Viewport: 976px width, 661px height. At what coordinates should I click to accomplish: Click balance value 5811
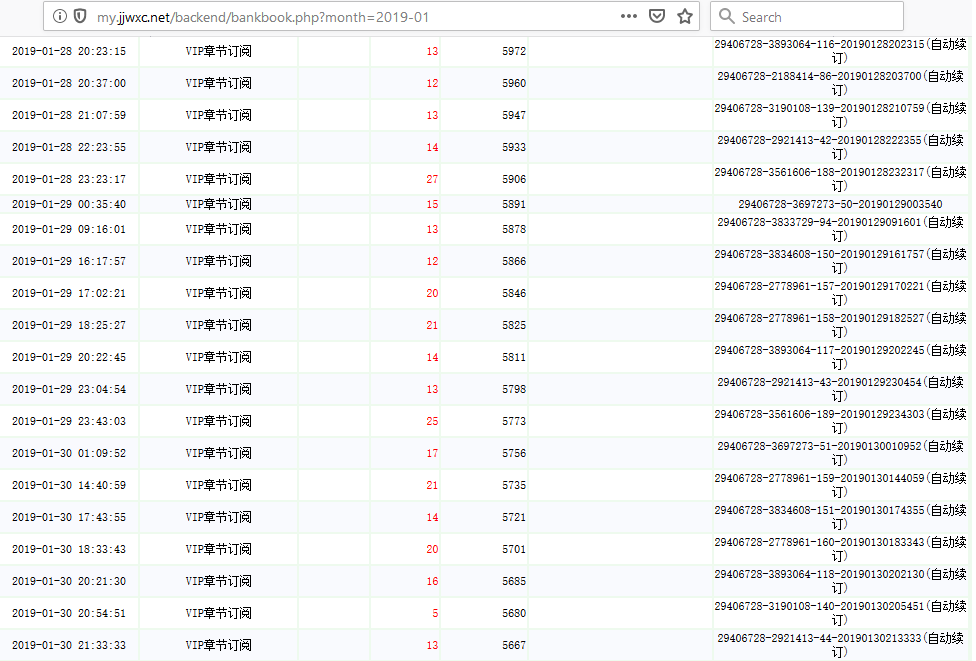pos(514,357)
